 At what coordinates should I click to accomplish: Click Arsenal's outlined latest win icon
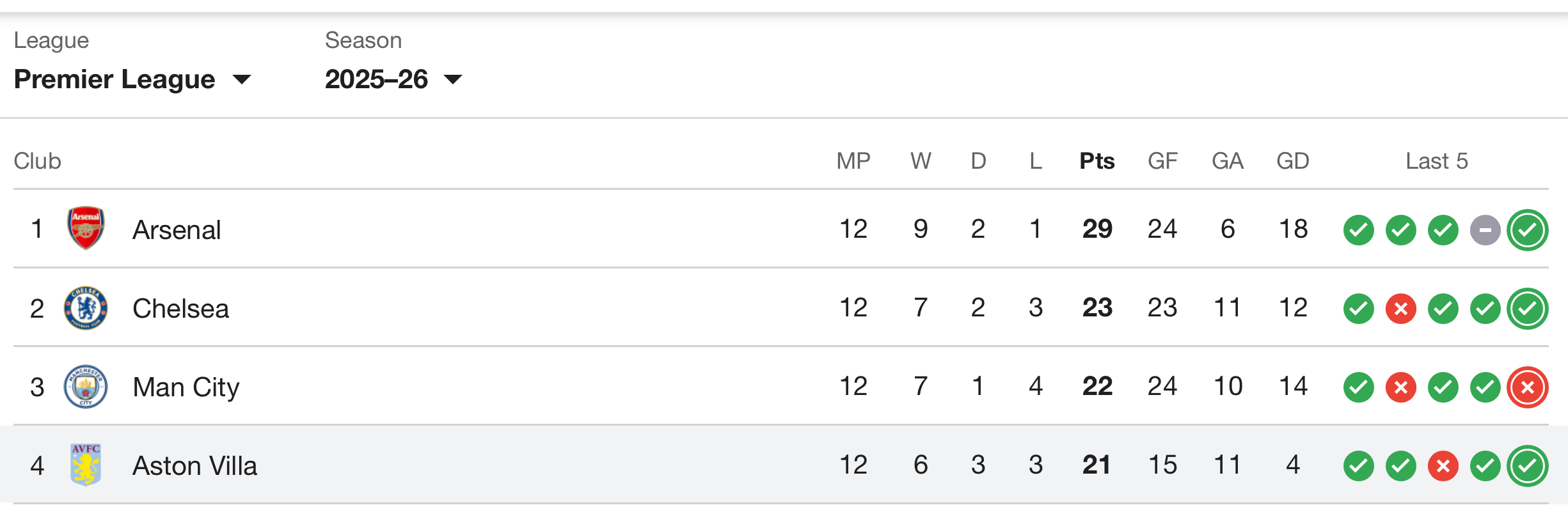click(1527, 230)
